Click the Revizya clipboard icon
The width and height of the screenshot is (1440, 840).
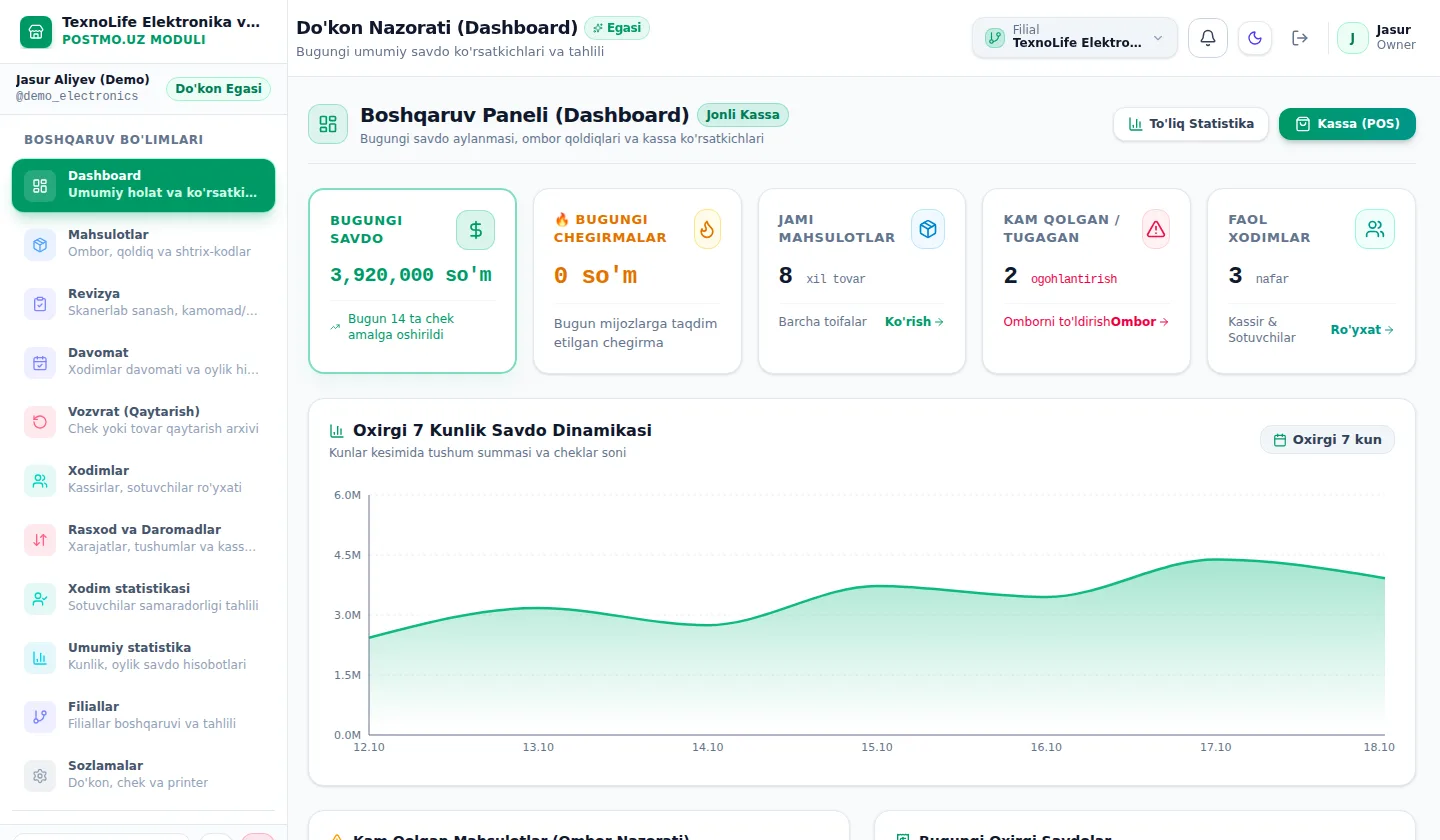coord(40,304)
